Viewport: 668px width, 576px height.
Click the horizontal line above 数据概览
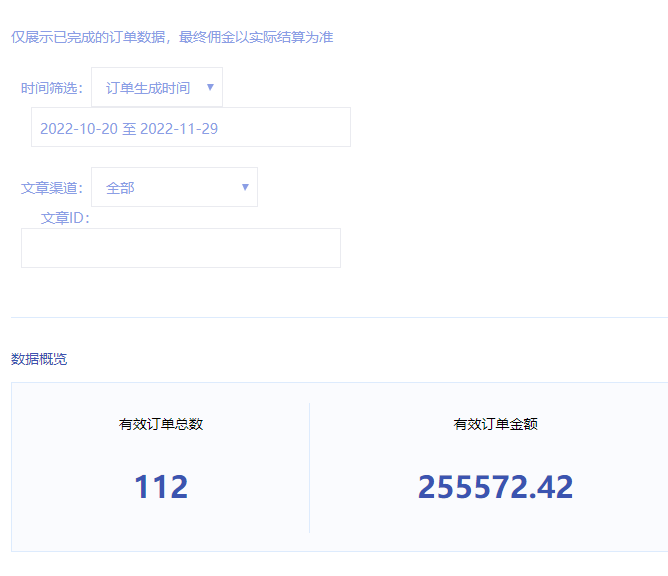point(339,317)
